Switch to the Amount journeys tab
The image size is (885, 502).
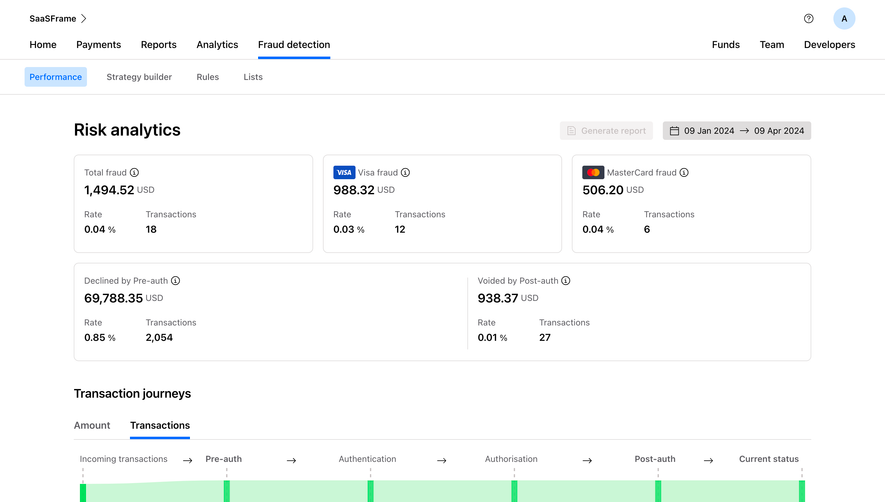pos(92,425)
